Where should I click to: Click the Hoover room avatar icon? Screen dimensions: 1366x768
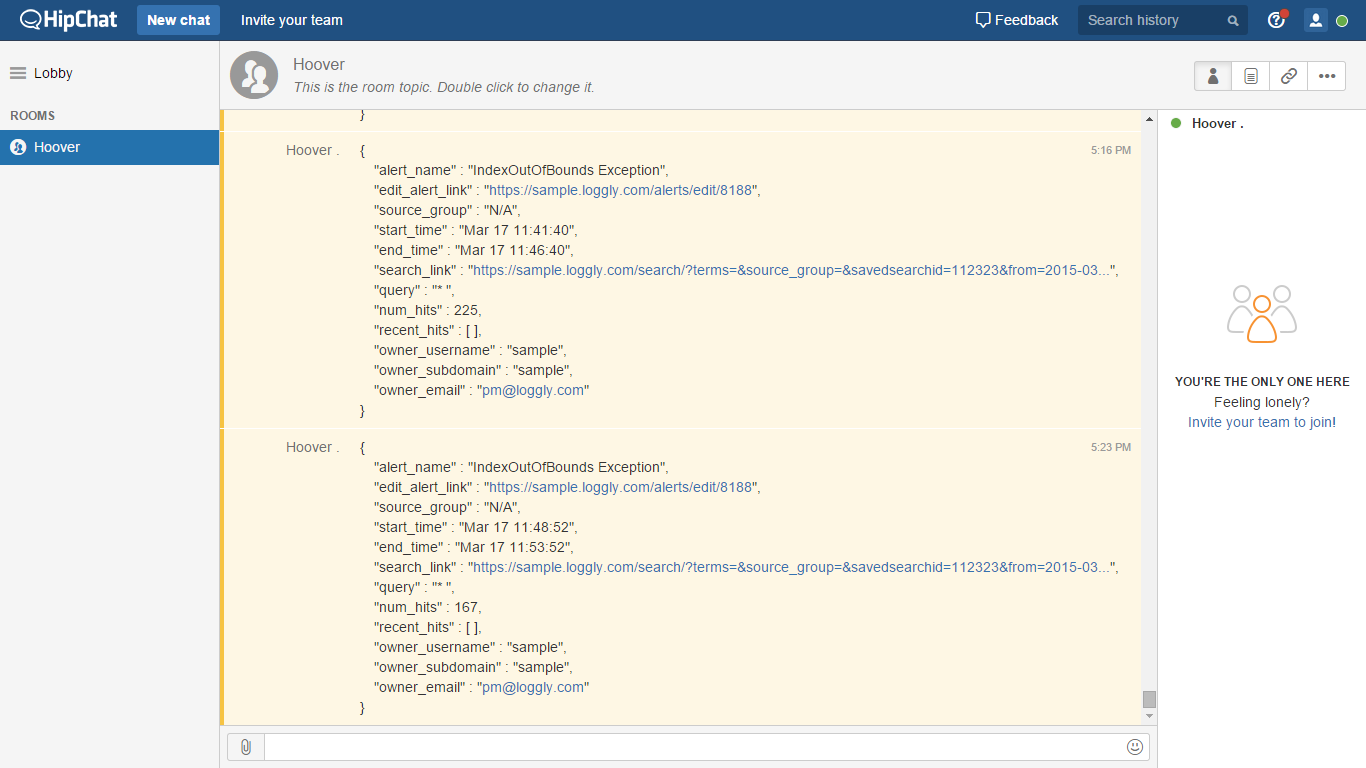[x=254, y=75]
